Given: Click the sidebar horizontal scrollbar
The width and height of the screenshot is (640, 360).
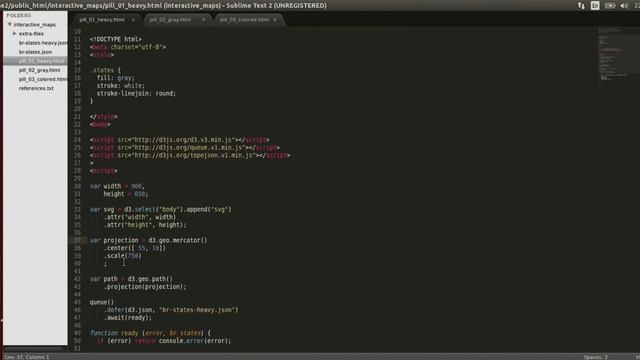Looking at the screenshot, I should [33, 349].
